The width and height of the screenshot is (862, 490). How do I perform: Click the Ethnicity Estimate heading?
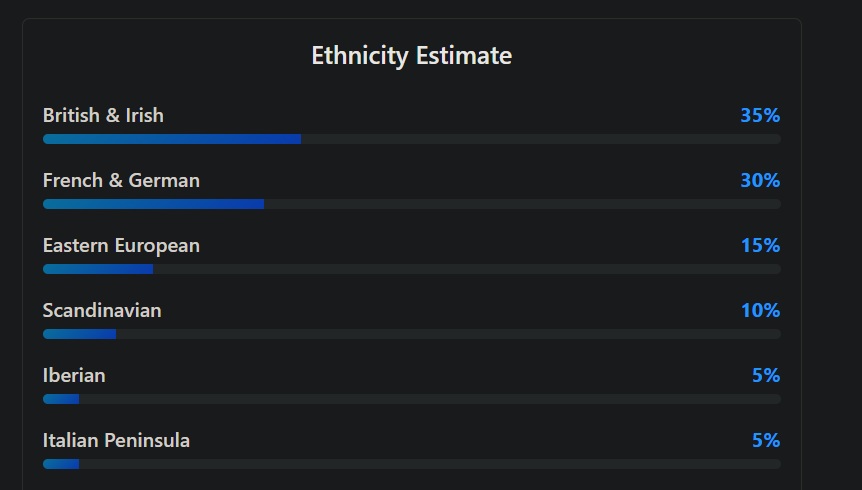412,56
